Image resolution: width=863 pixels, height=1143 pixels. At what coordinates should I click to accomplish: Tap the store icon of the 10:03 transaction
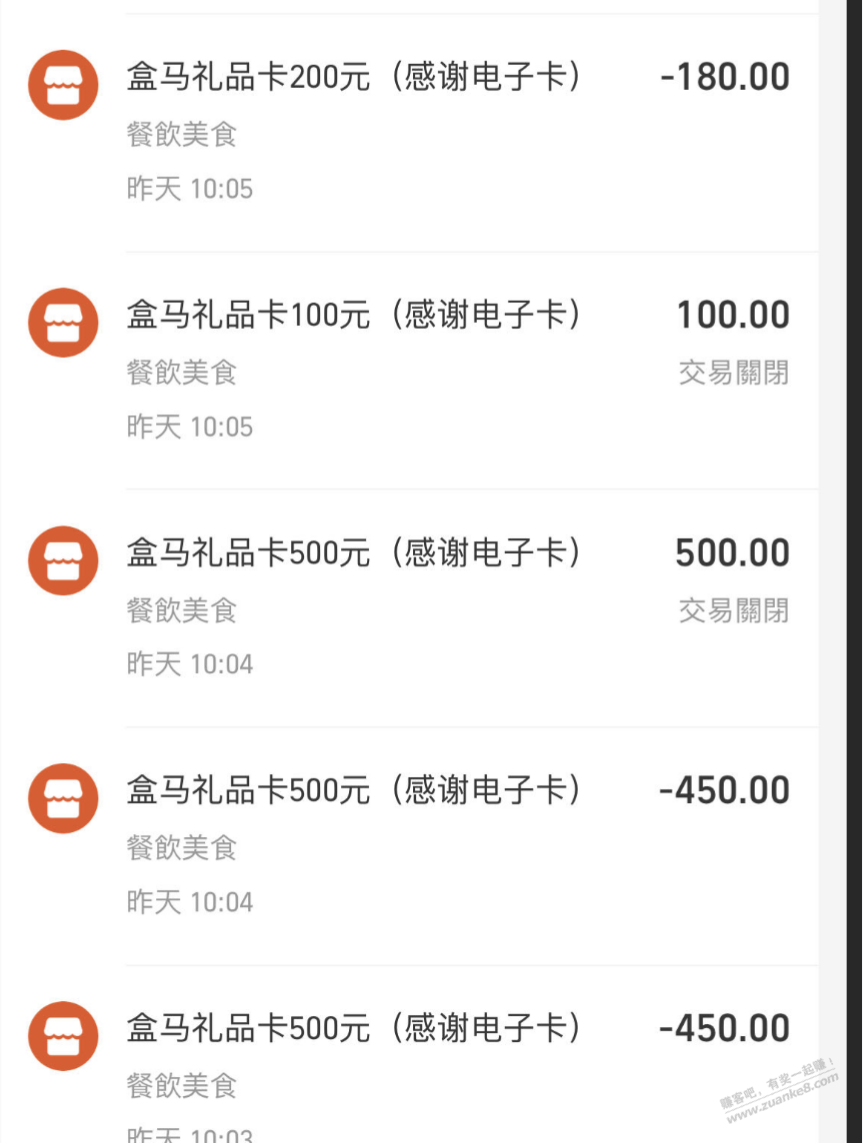tap(63, 1036)
